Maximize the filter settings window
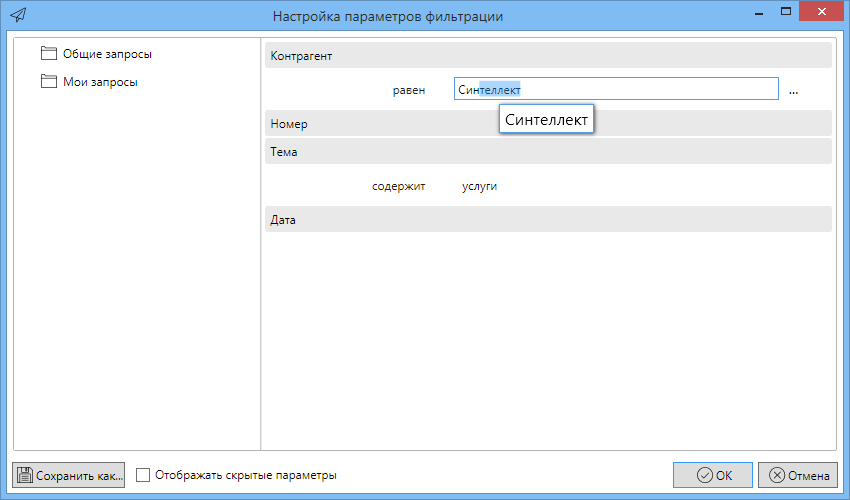Screen dimensions: 850x500 tap(787, 12)
